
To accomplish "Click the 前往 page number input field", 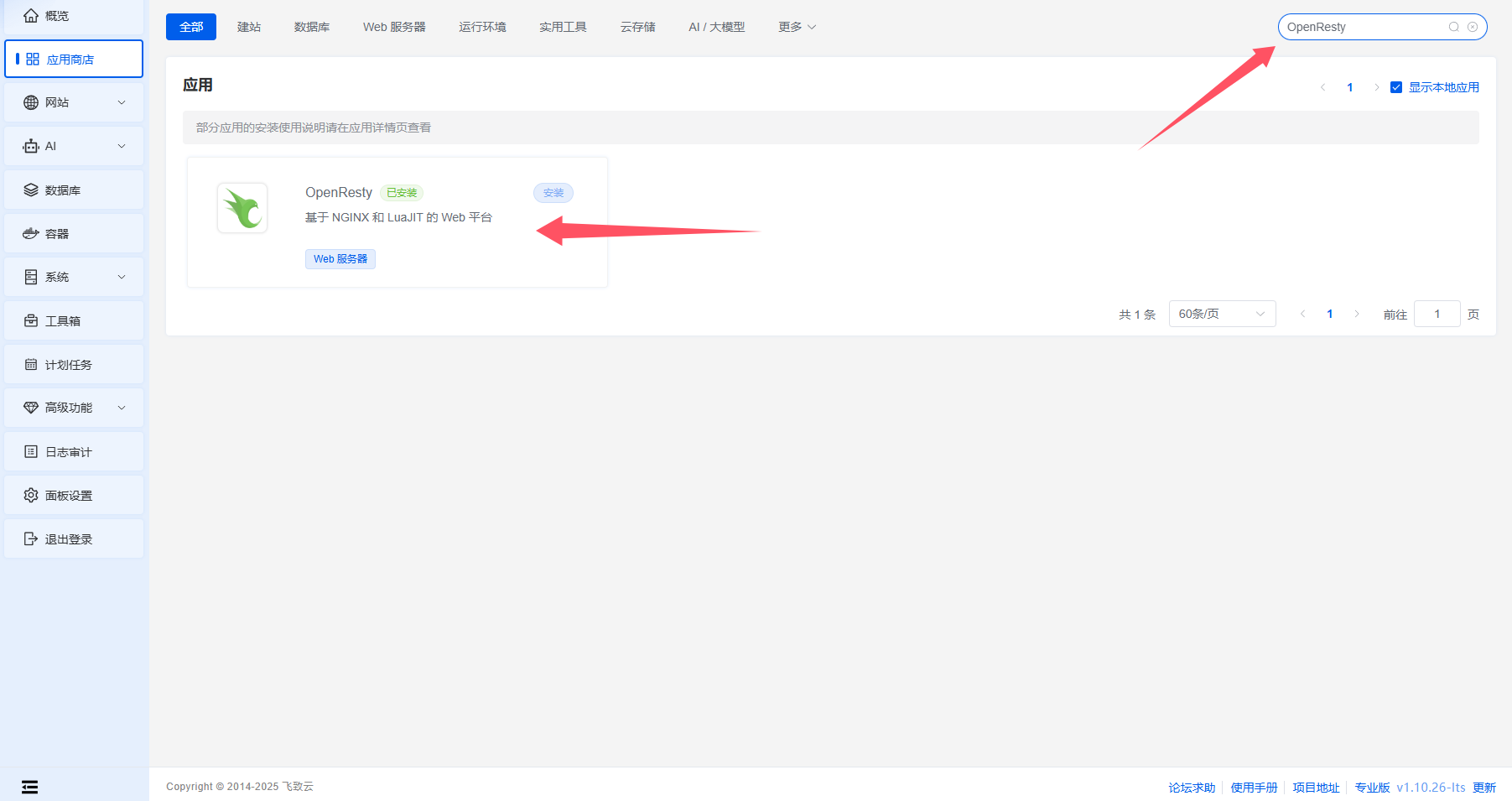I will [x=1437, y=314].
